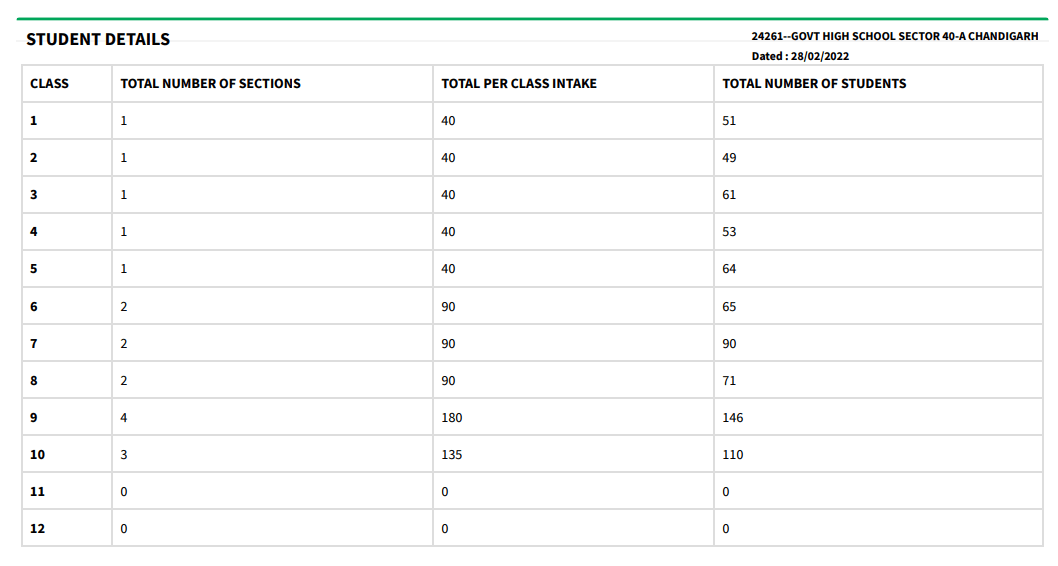
Task: Select intake value 135 for Class 10
Action: point(452,455)
